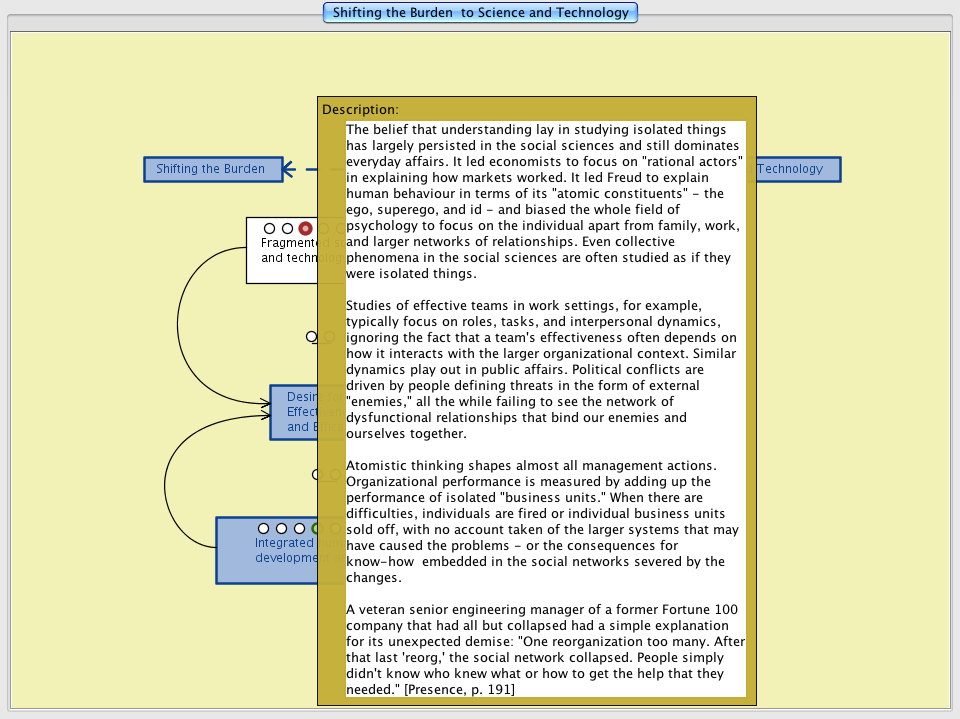Click the Integrated development node label

coord(283,551)
